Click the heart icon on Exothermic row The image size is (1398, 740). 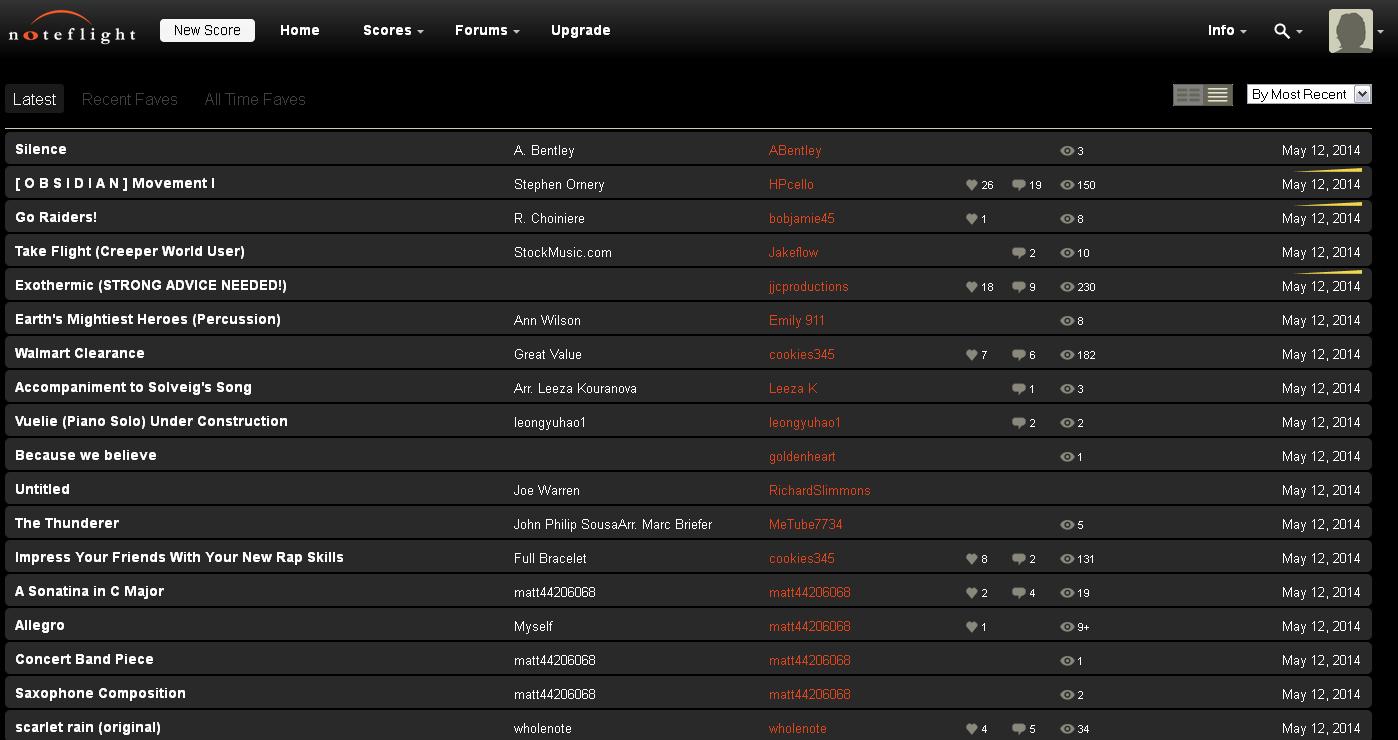(971, 287)
